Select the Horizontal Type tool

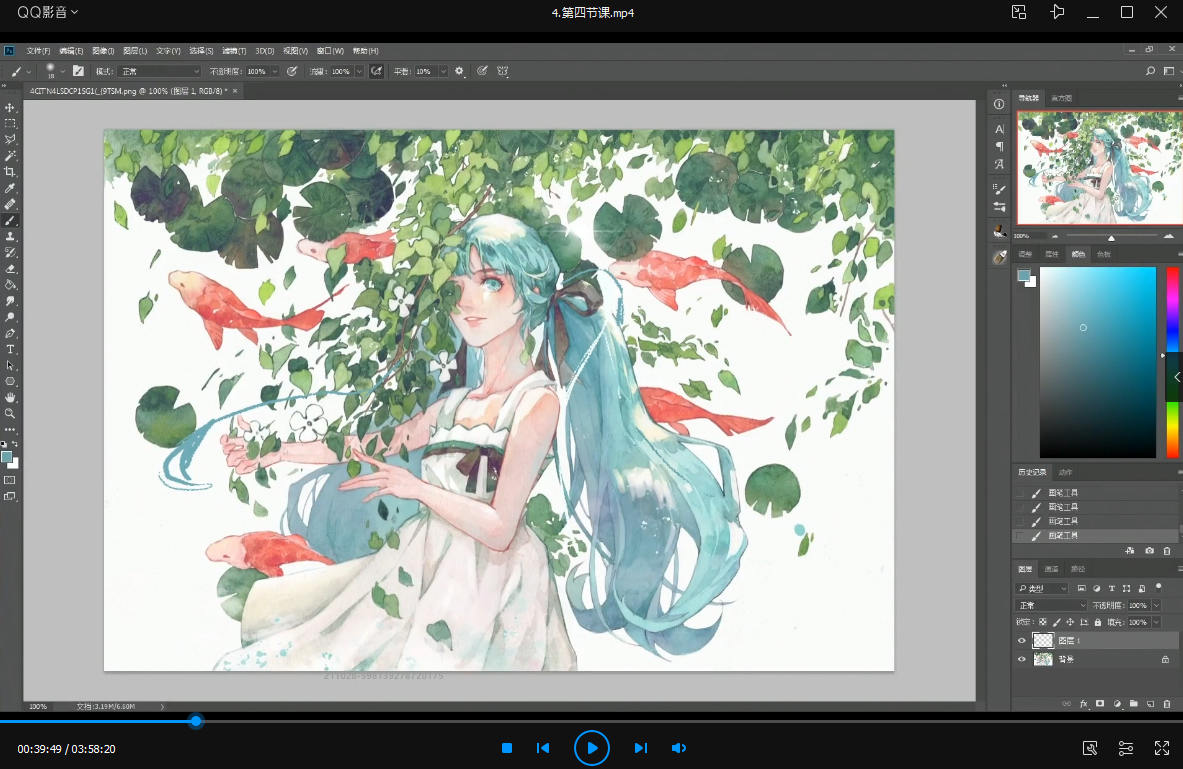click(10, 349)
